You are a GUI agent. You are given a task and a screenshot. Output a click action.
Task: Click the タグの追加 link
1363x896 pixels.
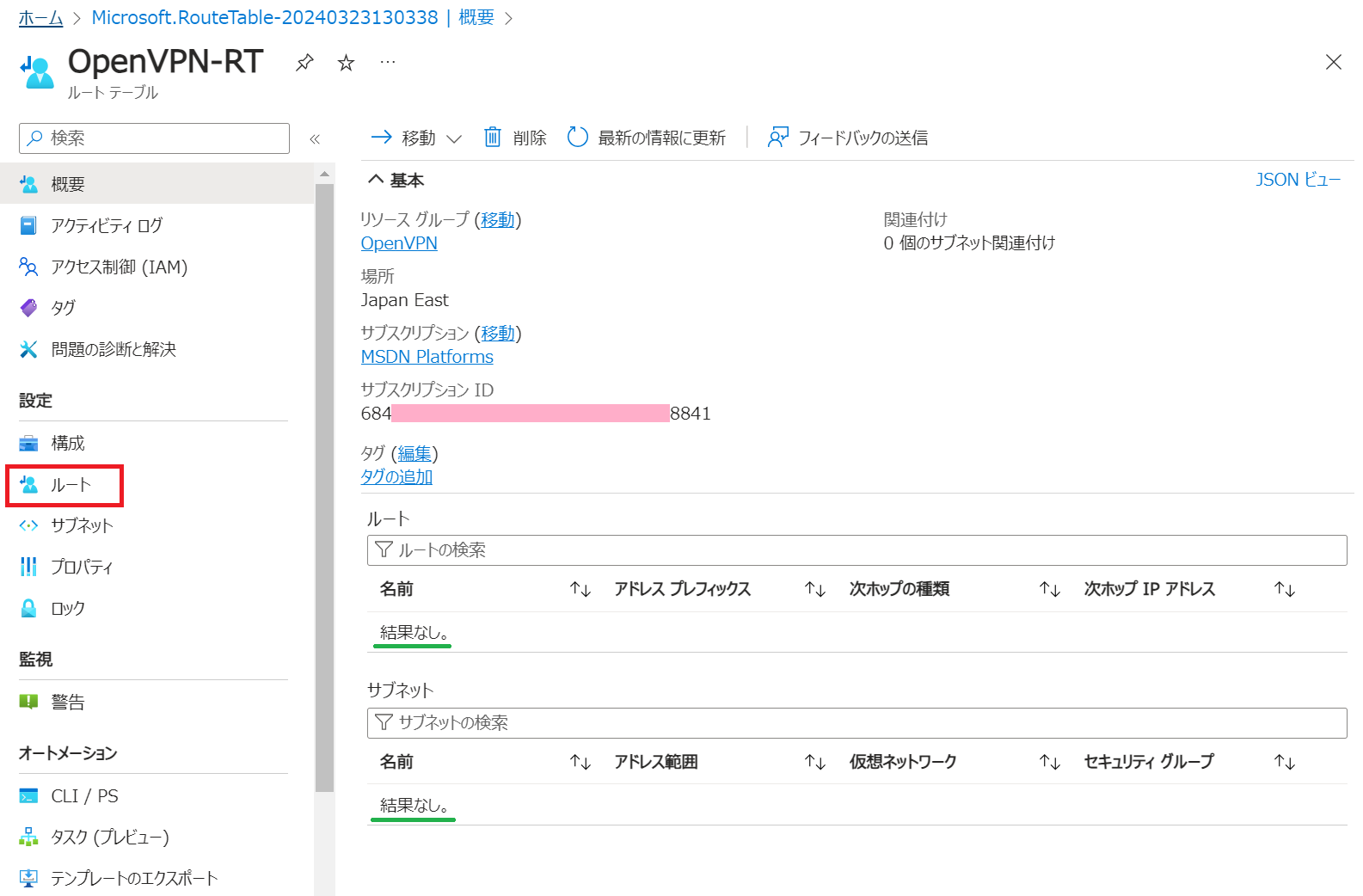tap(396, 476)
